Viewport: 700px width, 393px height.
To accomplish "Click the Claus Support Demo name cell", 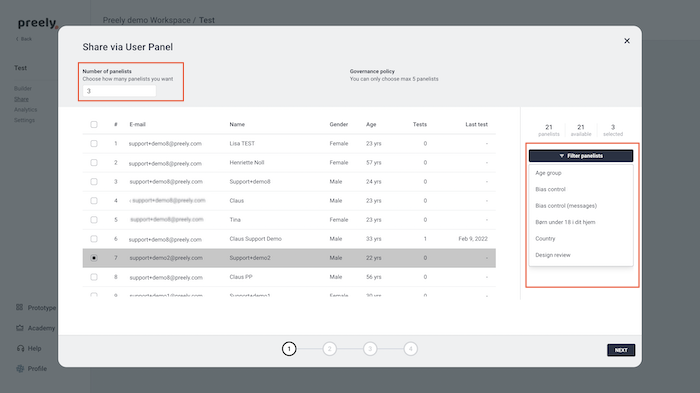I will [255, 239].
